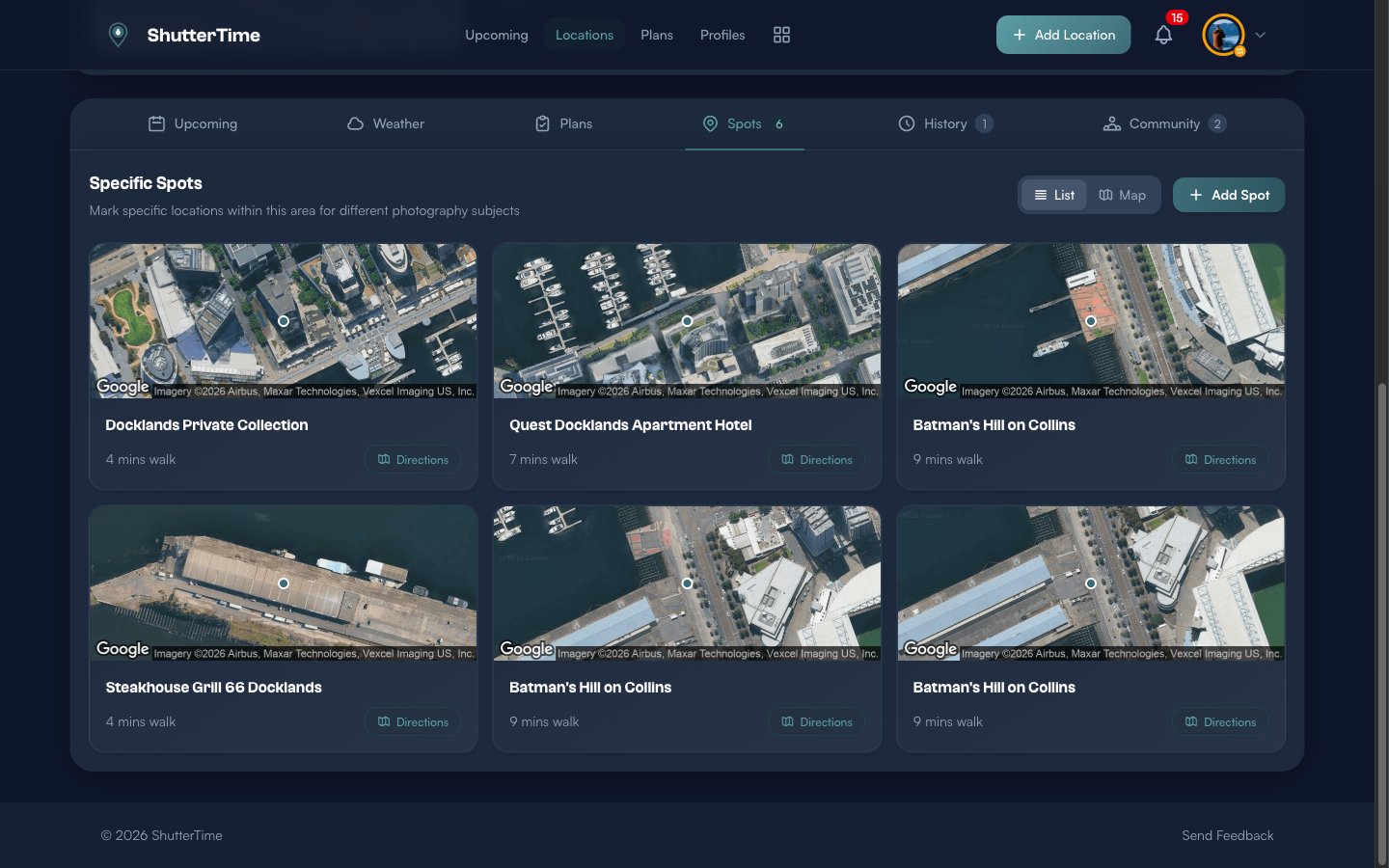The height and width of the screenshot is (868, 1389).
Task: Open the notifications bell icon
Action: pyautogui.click(x=1163, y=35)
